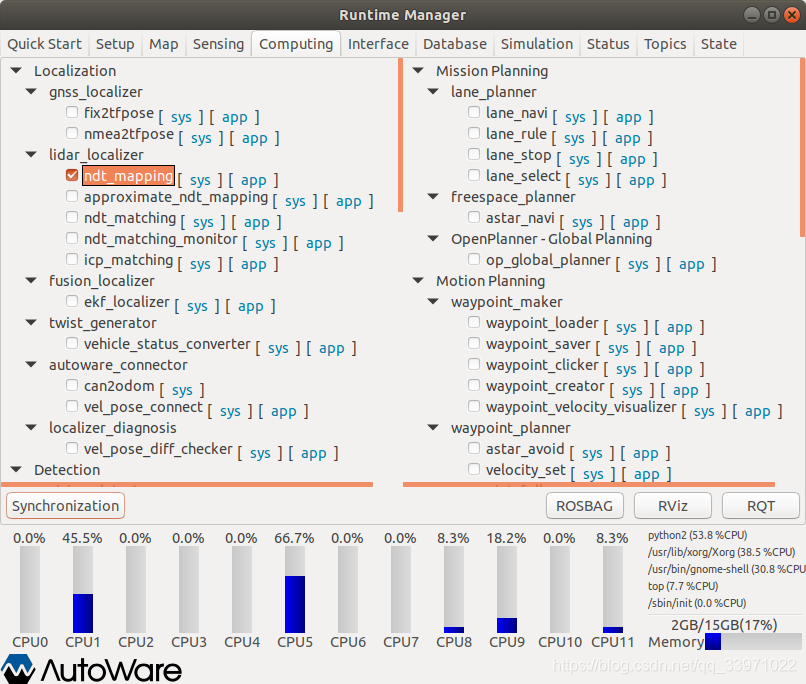Go to the Simulation tab

coord(537,44)
